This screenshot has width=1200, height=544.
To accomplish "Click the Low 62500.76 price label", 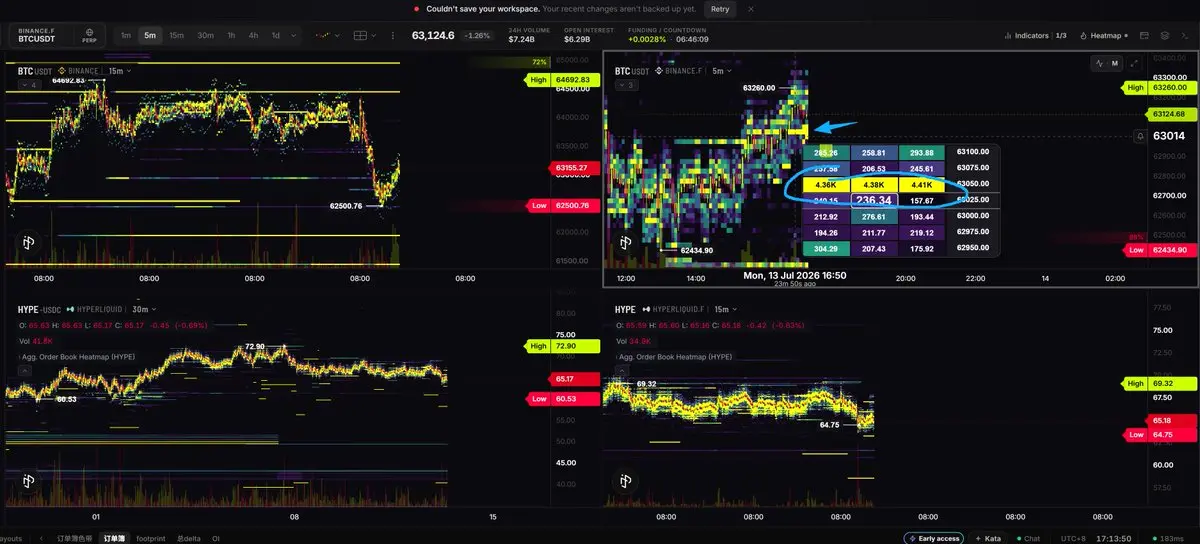I will point(560,206).
